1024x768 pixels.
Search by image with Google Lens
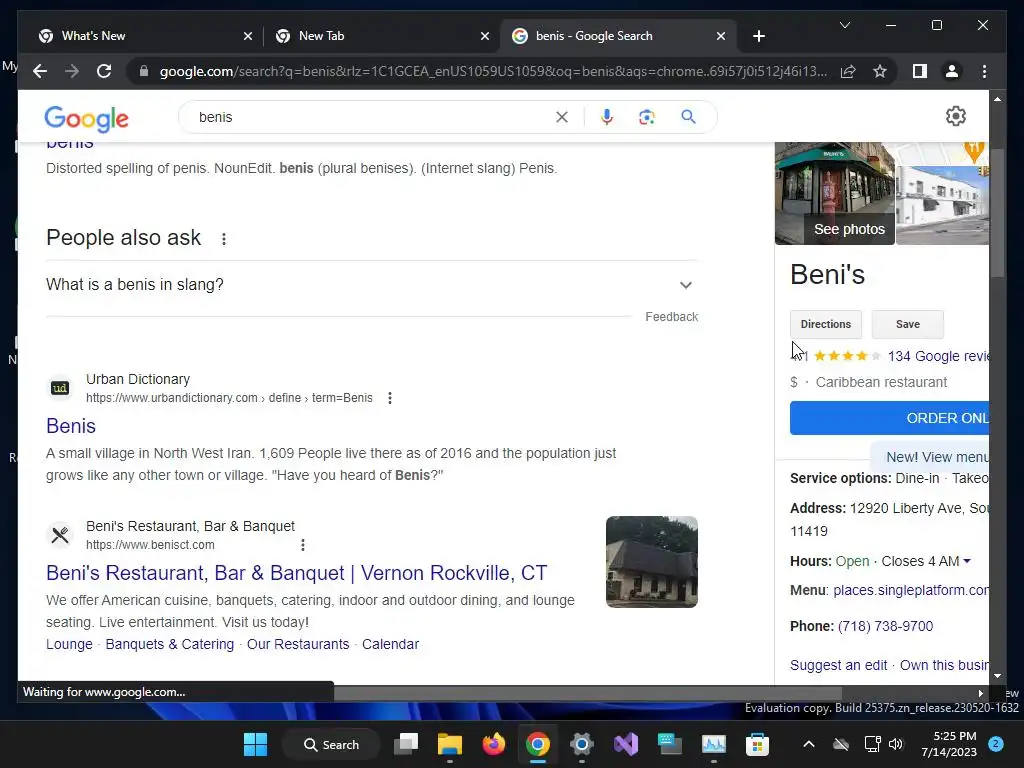(647, 117)
